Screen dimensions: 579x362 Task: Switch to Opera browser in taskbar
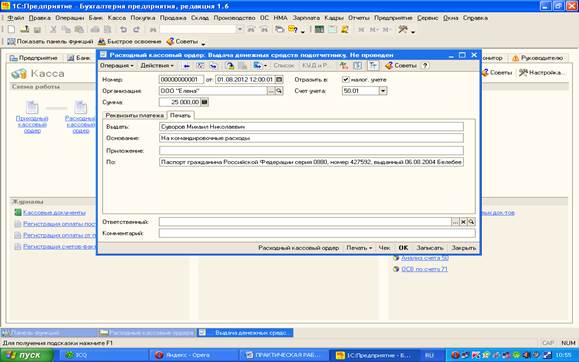(x=195, y=355)
